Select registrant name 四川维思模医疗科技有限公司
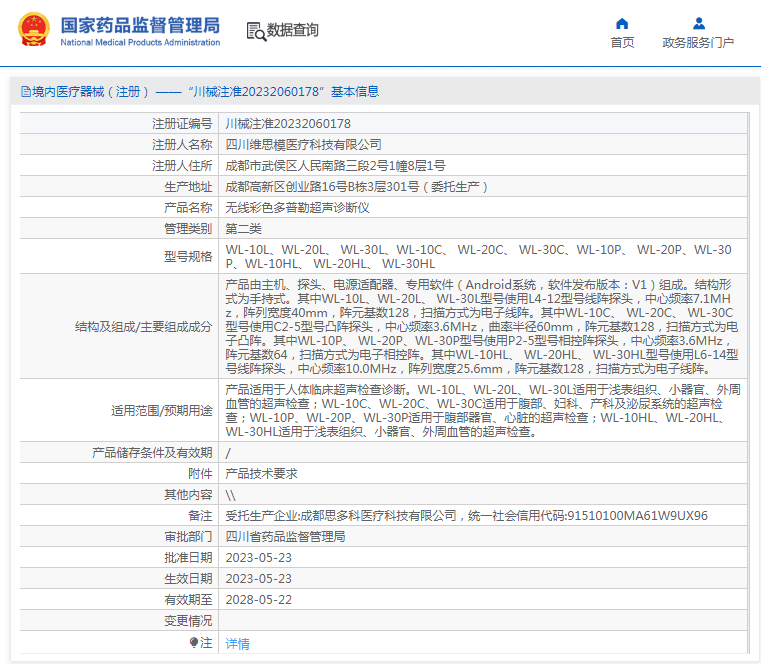The height and width of the screenshot is (664, 761). [303, 145]
